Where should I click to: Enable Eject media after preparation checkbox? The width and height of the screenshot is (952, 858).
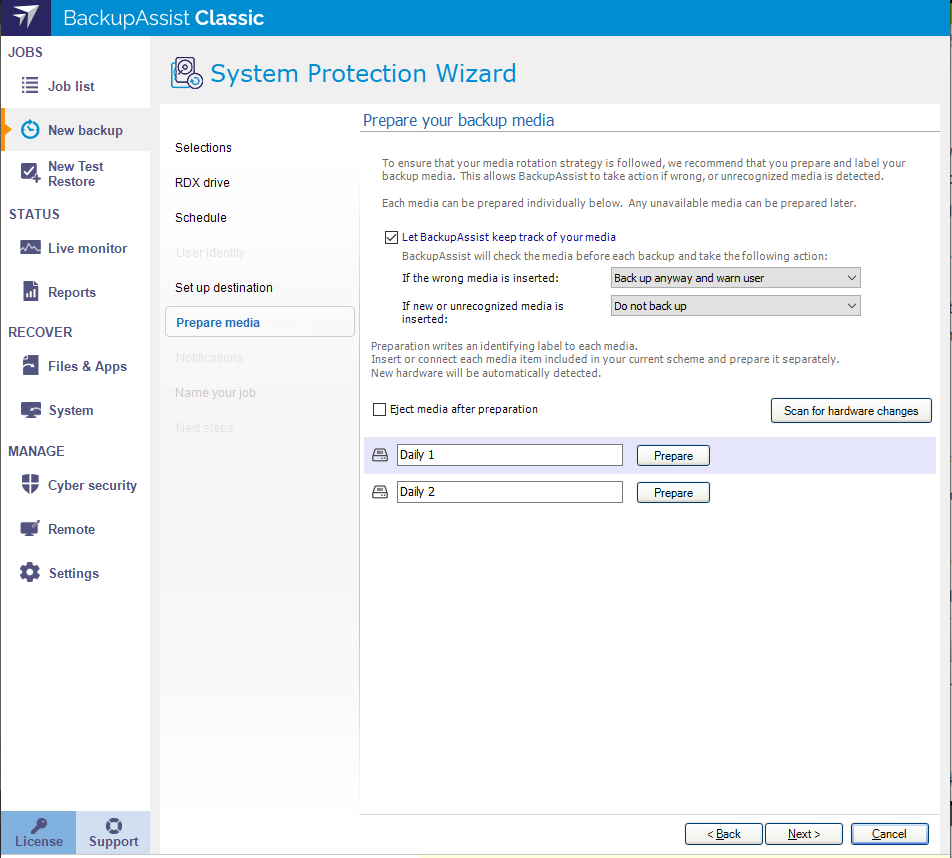pyautogui.click(x=379, y=409)
